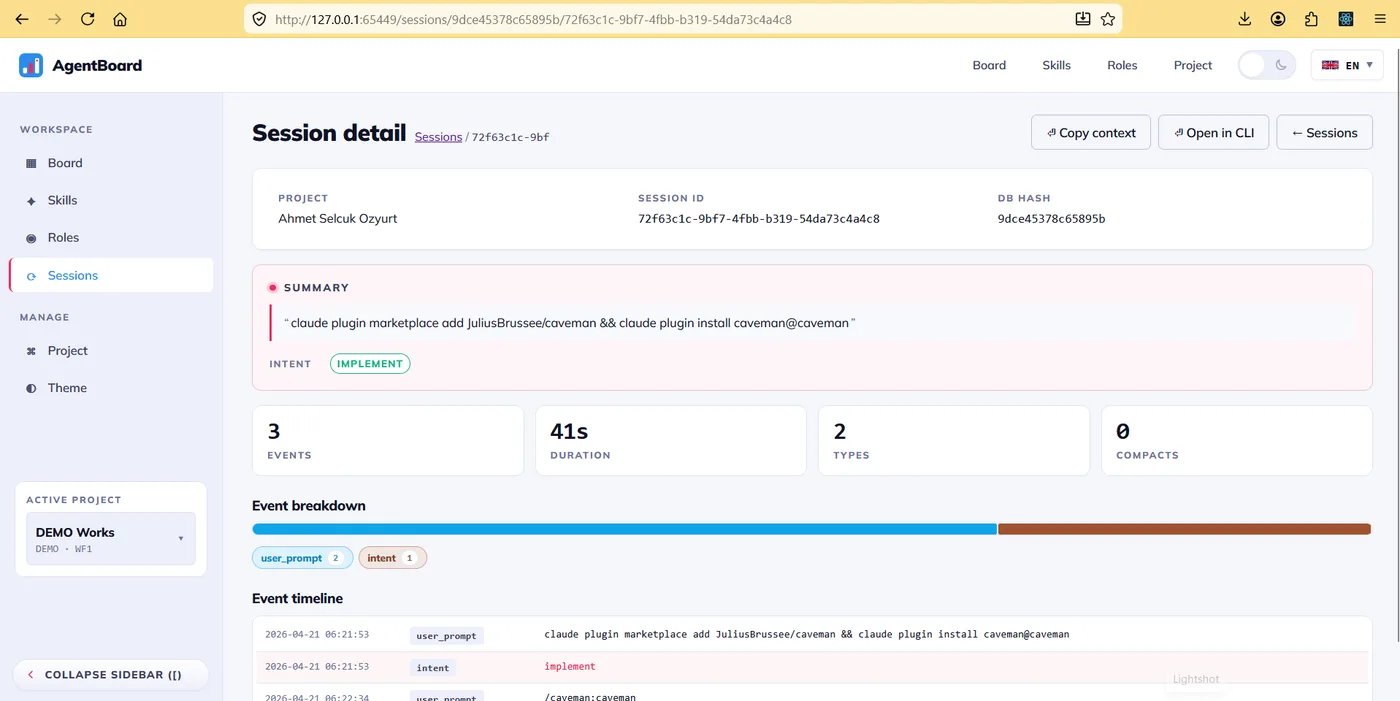Open the EN language dropdown
The image size is (1400, 701).
coord(1348,65)
